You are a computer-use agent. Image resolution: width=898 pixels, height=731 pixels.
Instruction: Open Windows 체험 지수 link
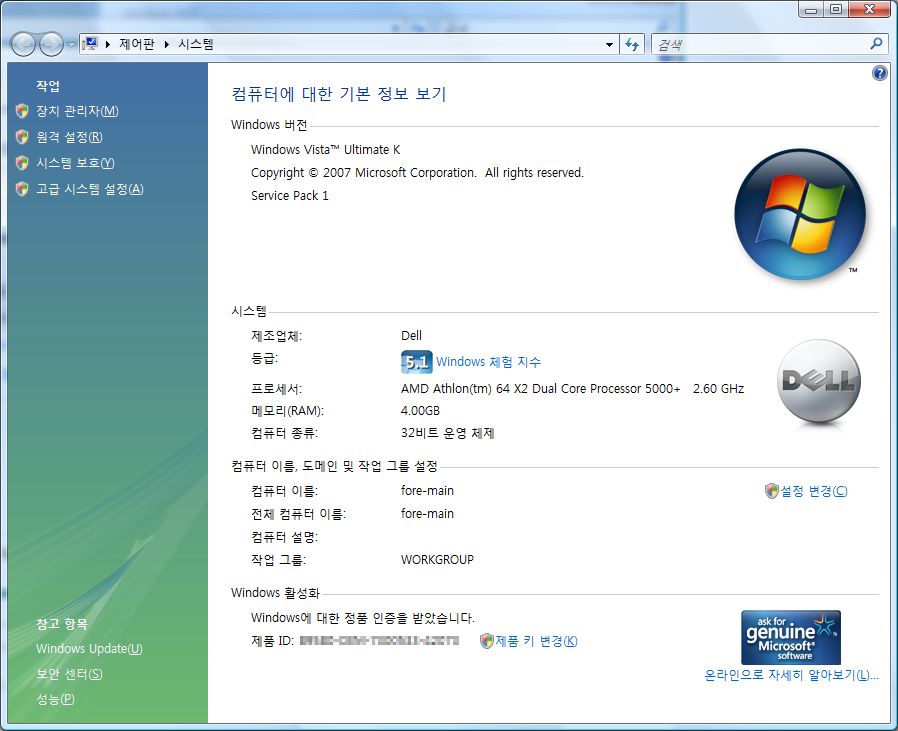point(489,362)
